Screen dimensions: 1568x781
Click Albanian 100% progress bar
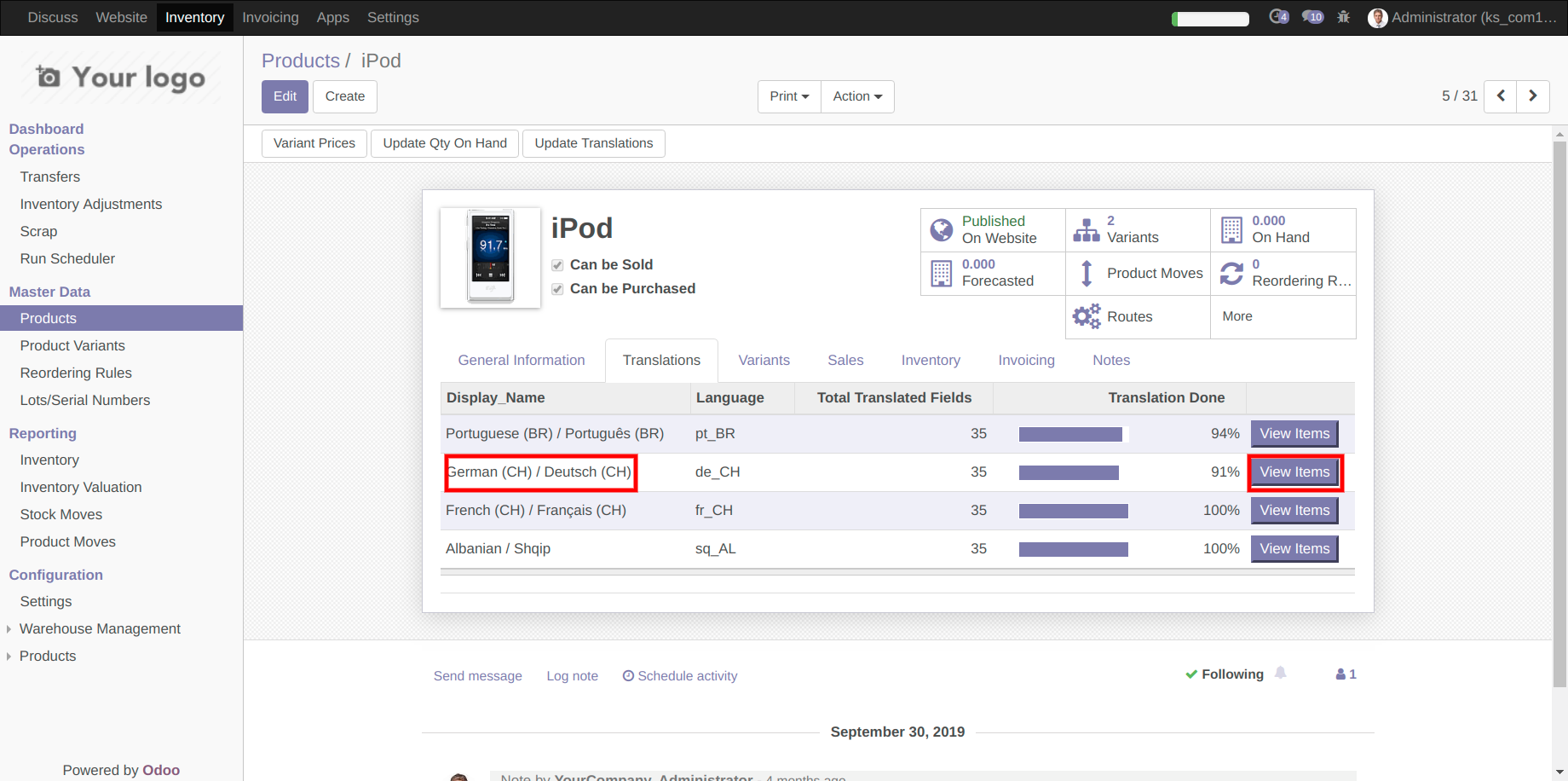1074,550
